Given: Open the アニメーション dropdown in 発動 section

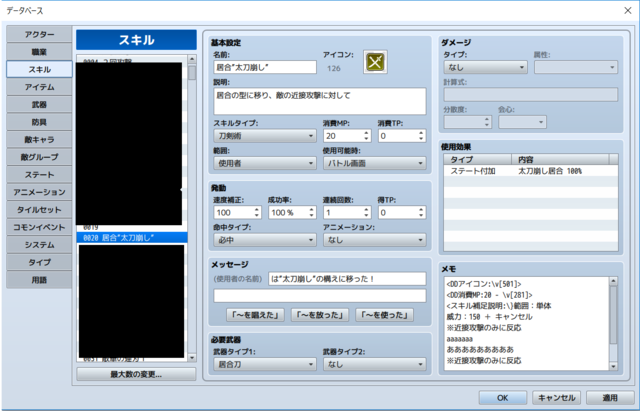Looking at the screenshot, I should 375,240.
